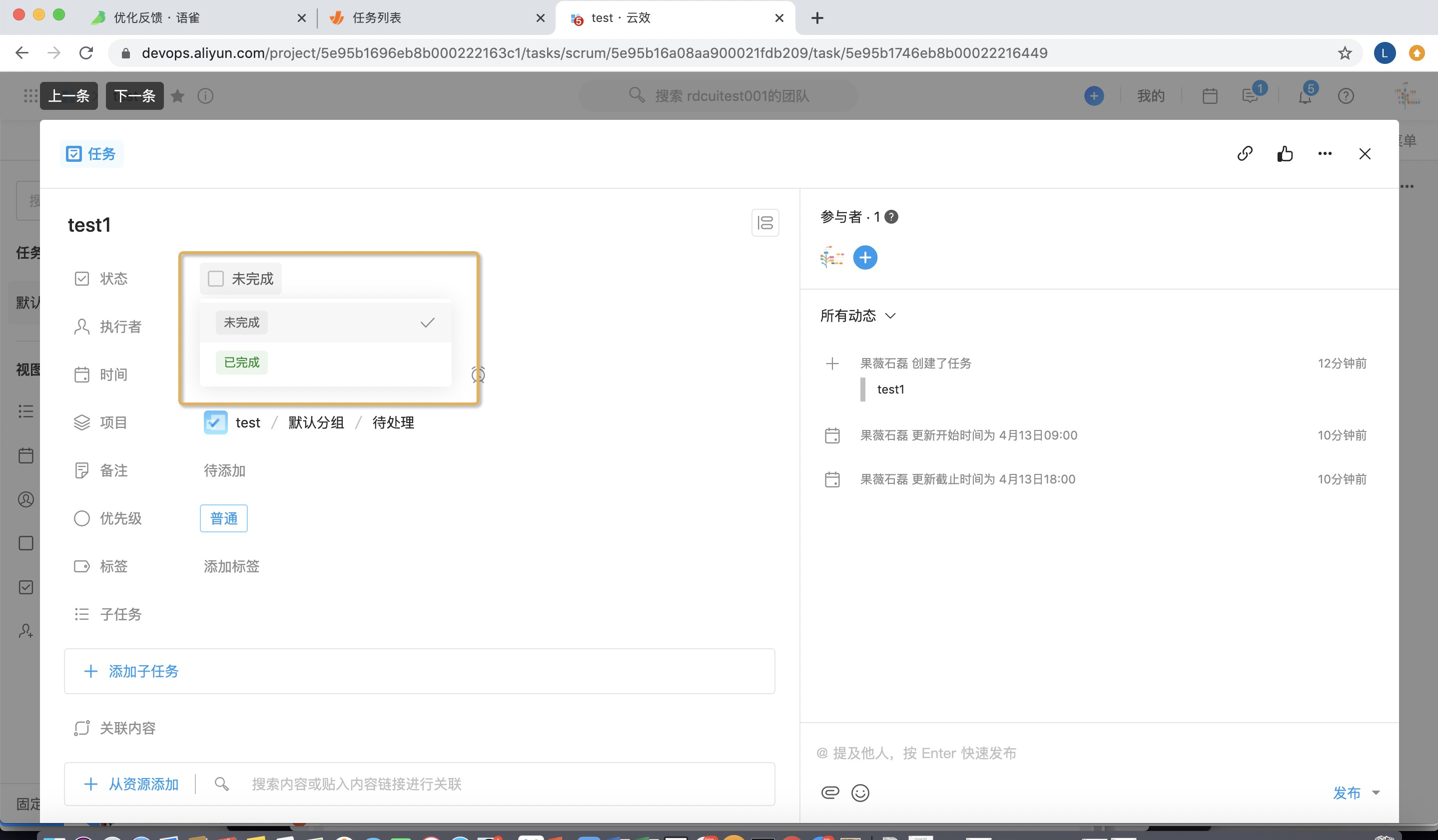The width and height of the screenshot is (1438, 840).
Task: Open the emoji picker smiley icon
Action: [860, 793]
